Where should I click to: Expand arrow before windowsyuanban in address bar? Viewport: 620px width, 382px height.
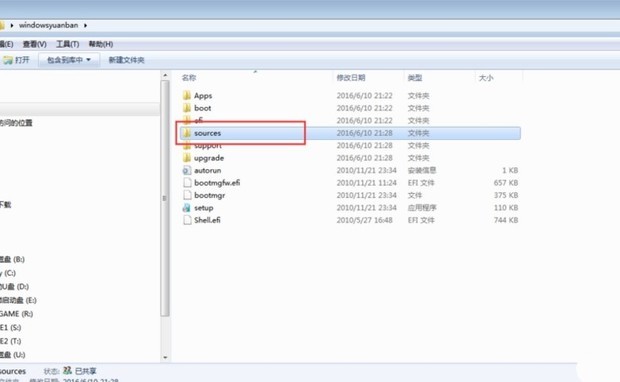point(12,25)
